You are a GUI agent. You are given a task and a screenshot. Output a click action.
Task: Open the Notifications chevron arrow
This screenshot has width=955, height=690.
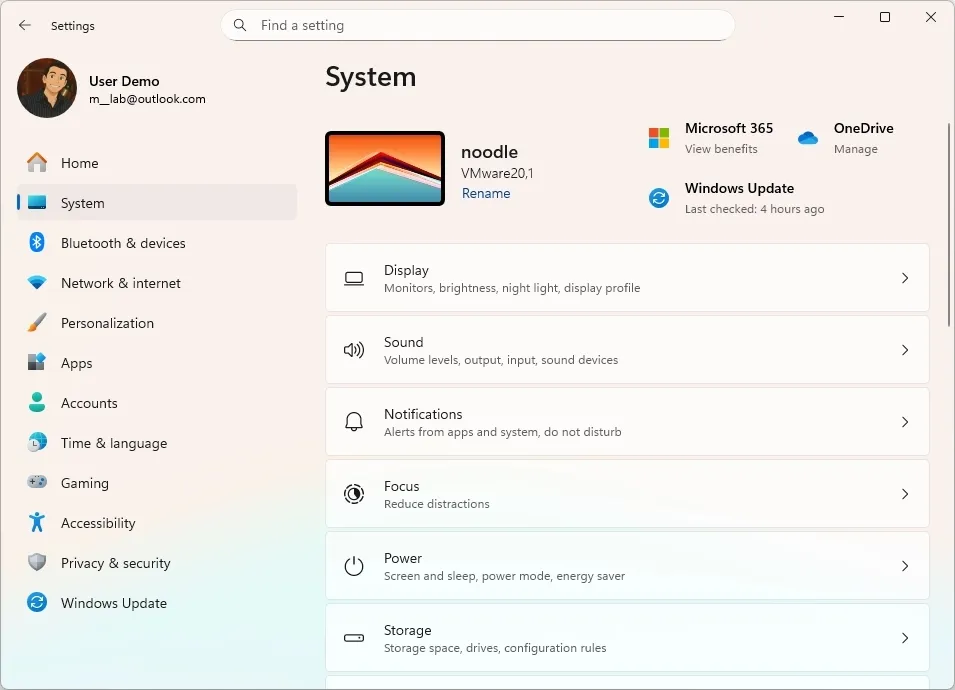[x=904, y=422]
